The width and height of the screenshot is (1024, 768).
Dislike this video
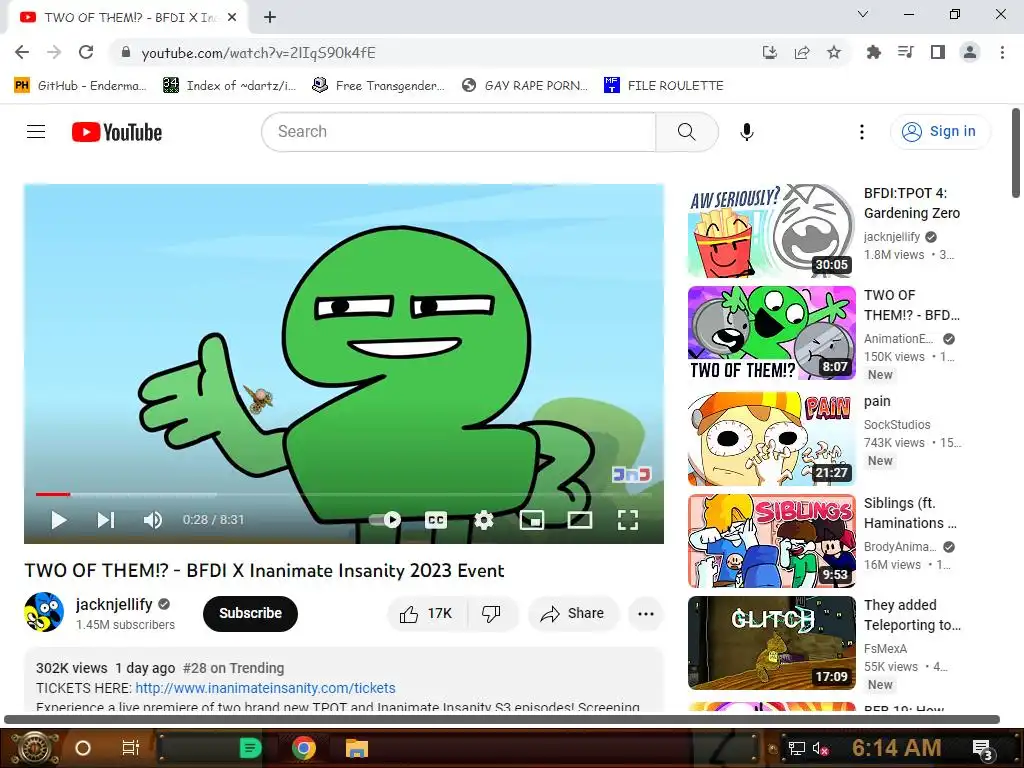pos(492,613)
